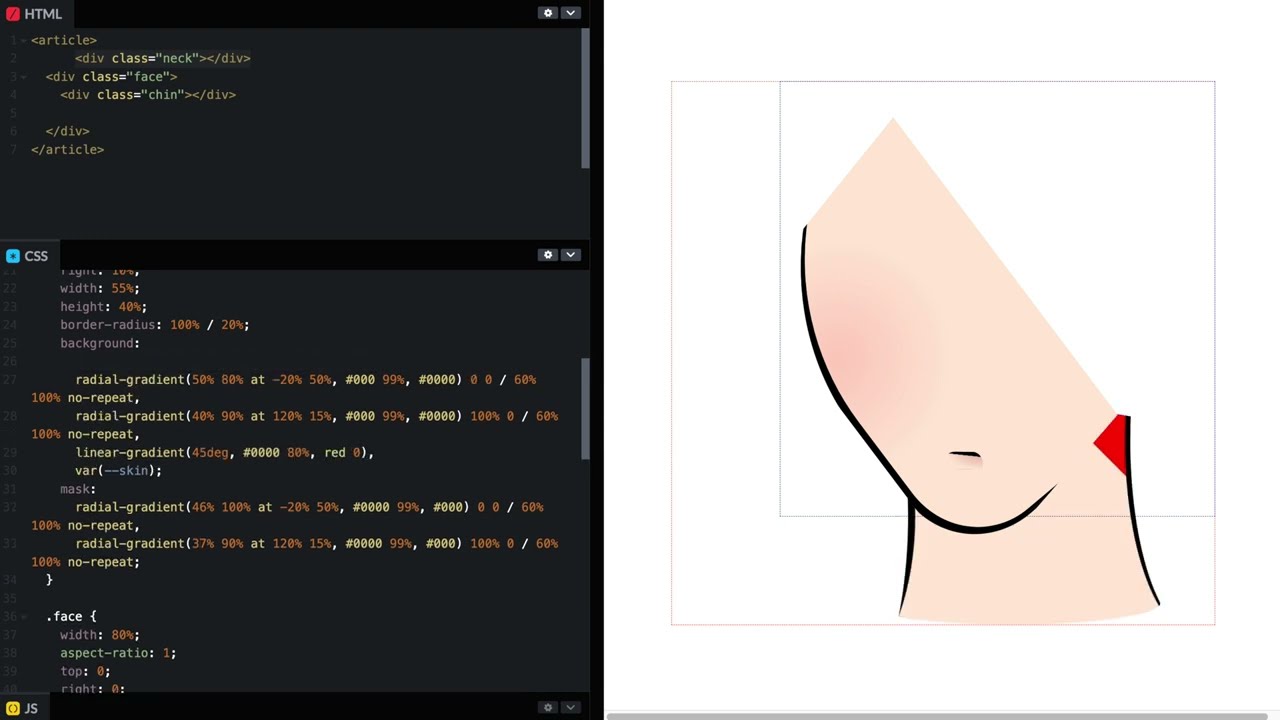Viewport: 1280px width, 720px height.
Task: Select the CSS editor tab
Action: point(28,256)
